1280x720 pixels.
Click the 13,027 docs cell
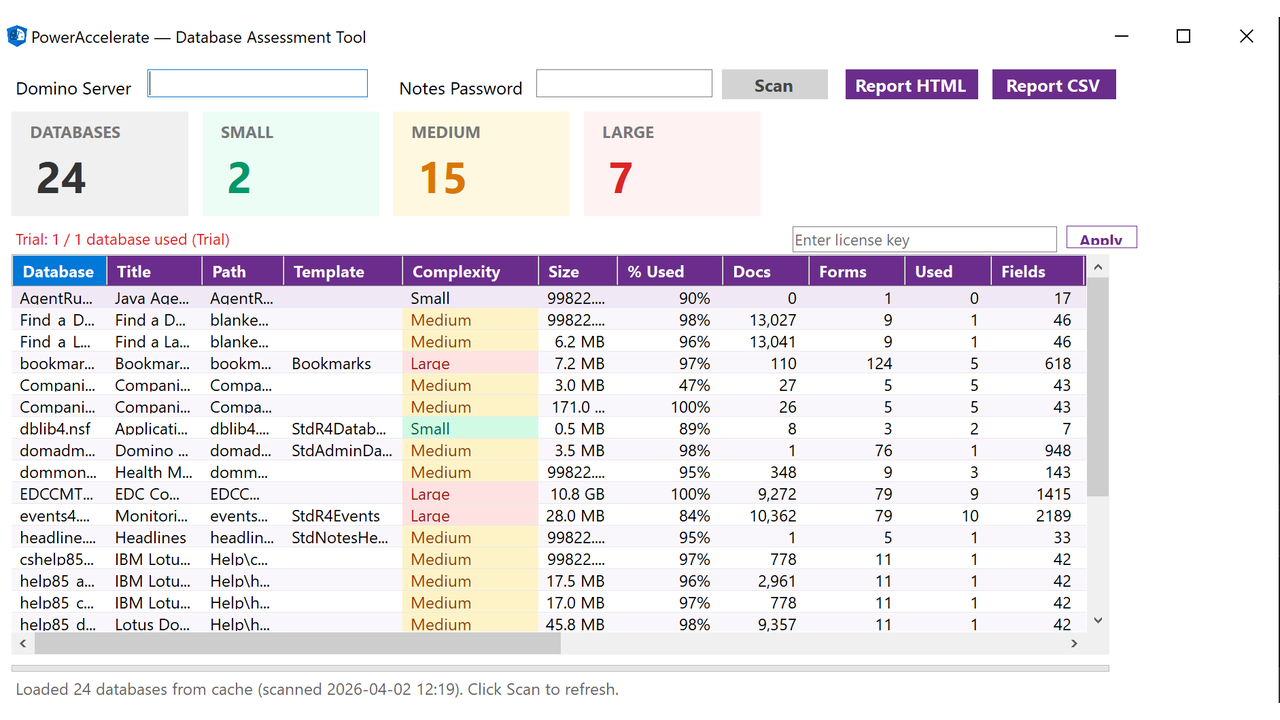(x=764, y=320)
